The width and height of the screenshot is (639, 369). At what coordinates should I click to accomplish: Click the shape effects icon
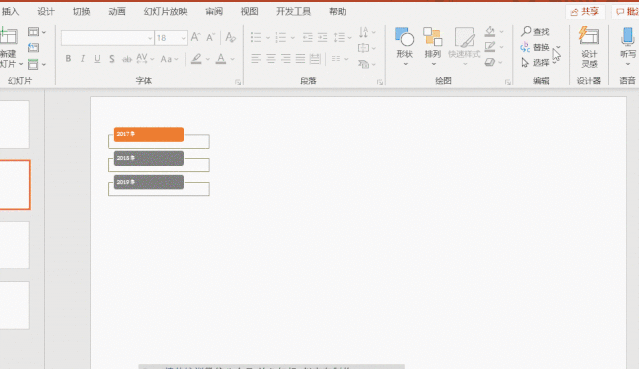tap(490, 62)
